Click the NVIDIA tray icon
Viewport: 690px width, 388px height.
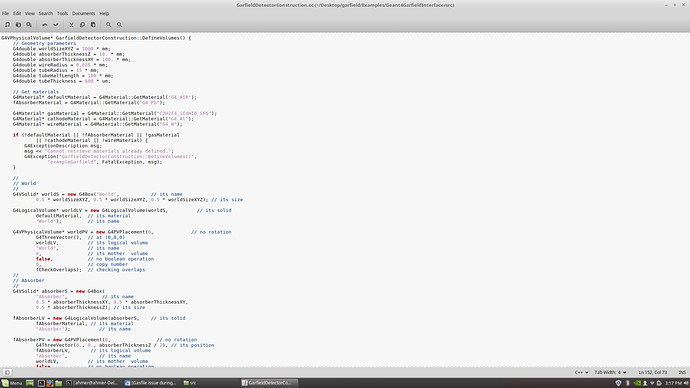(x=637, y=383)
